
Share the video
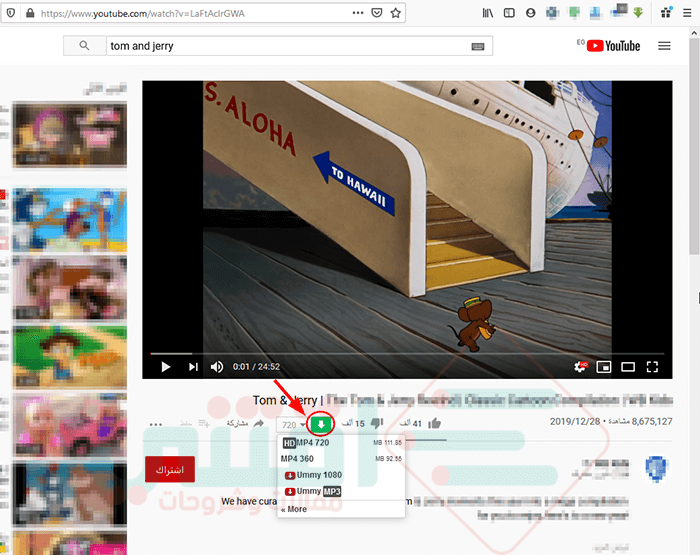[x=245, y=423]
